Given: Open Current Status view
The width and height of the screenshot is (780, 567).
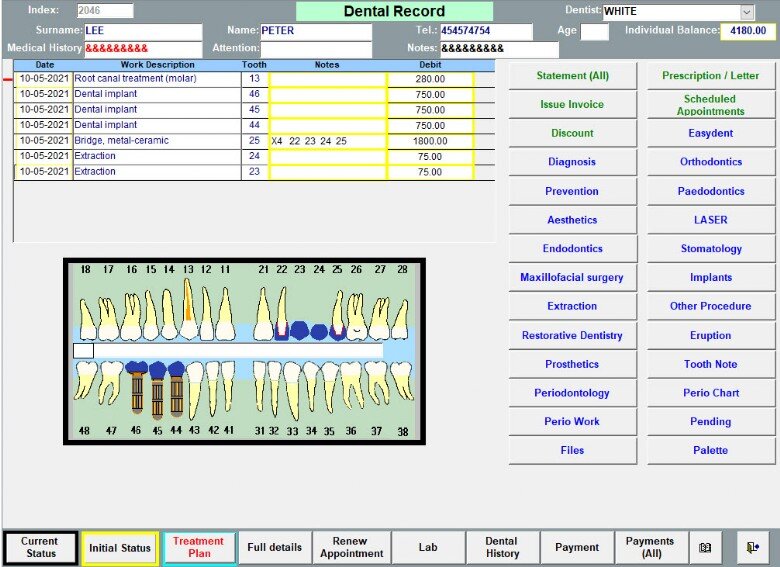Looking at the screenshot, I should tap(40, 548).
